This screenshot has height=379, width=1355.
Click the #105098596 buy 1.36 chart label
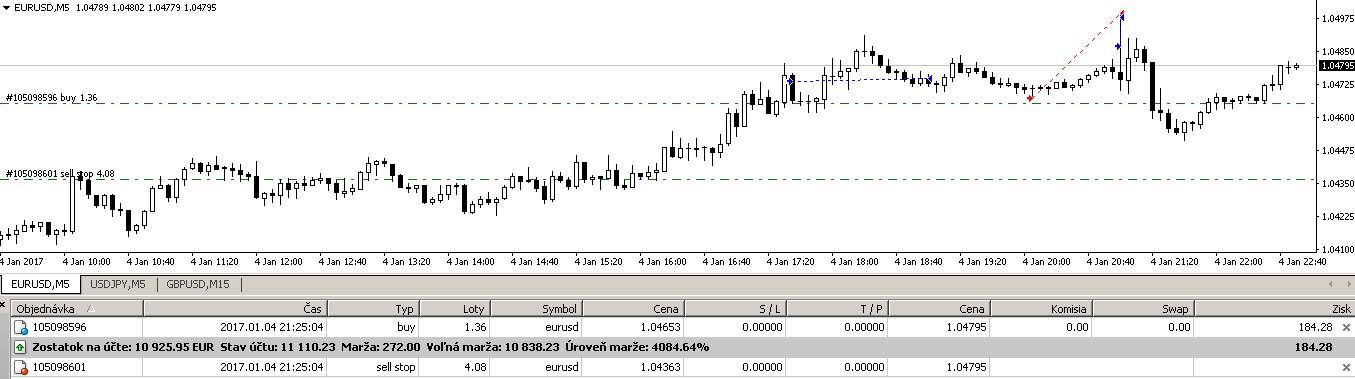click(x=51, y=98)
